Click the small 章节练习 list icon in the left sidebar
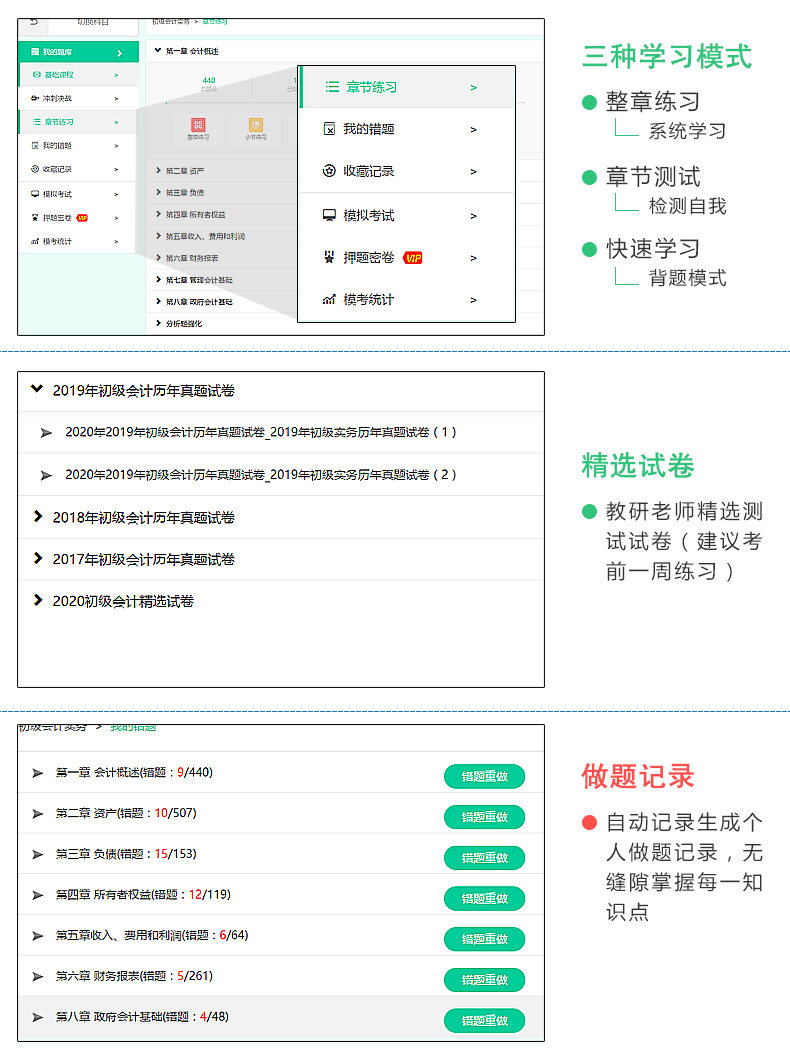This screenshot has width=790, height=1056. point(37,122)
